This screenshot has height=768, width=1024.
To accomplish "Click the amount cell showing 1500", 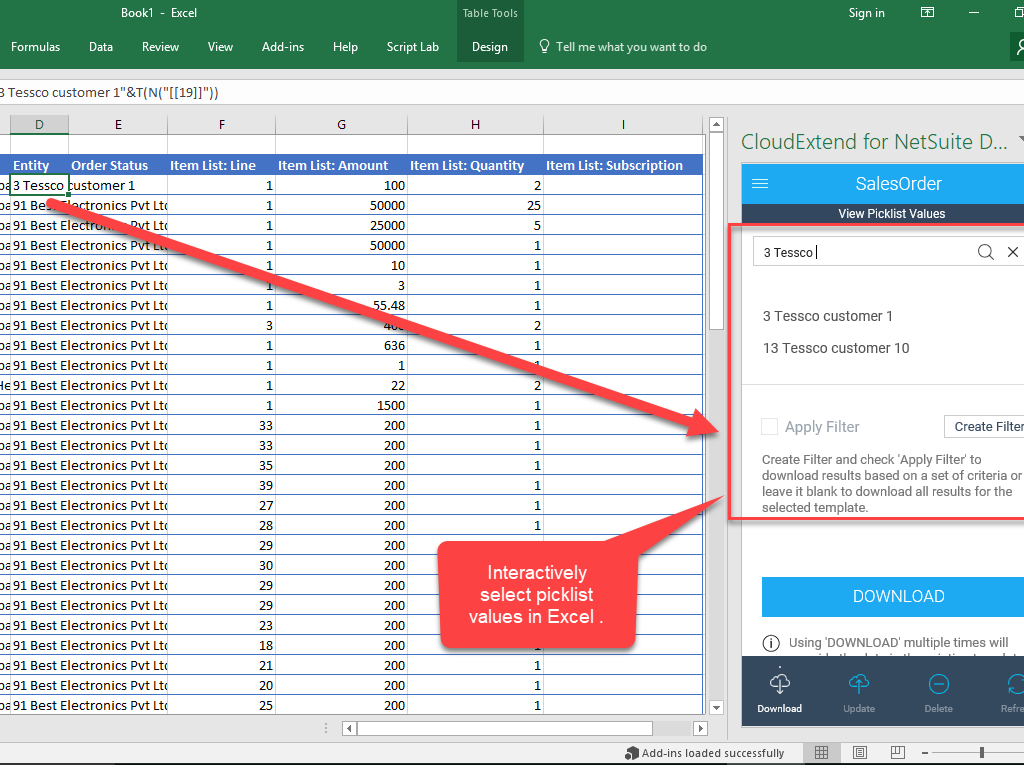I will 342,406.
